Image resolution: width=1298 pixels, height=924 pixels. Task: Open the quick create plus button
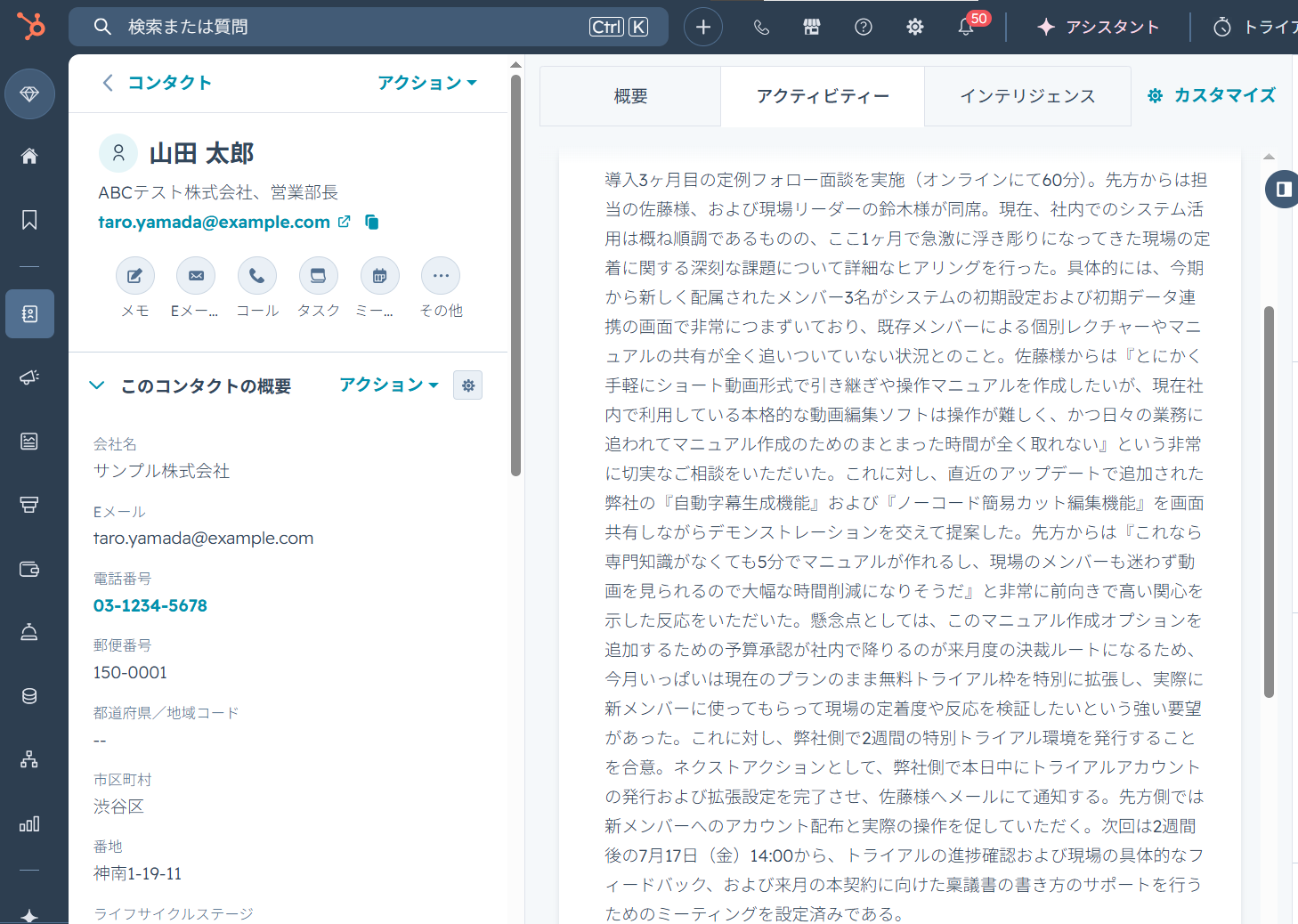(x=703, y=27)
